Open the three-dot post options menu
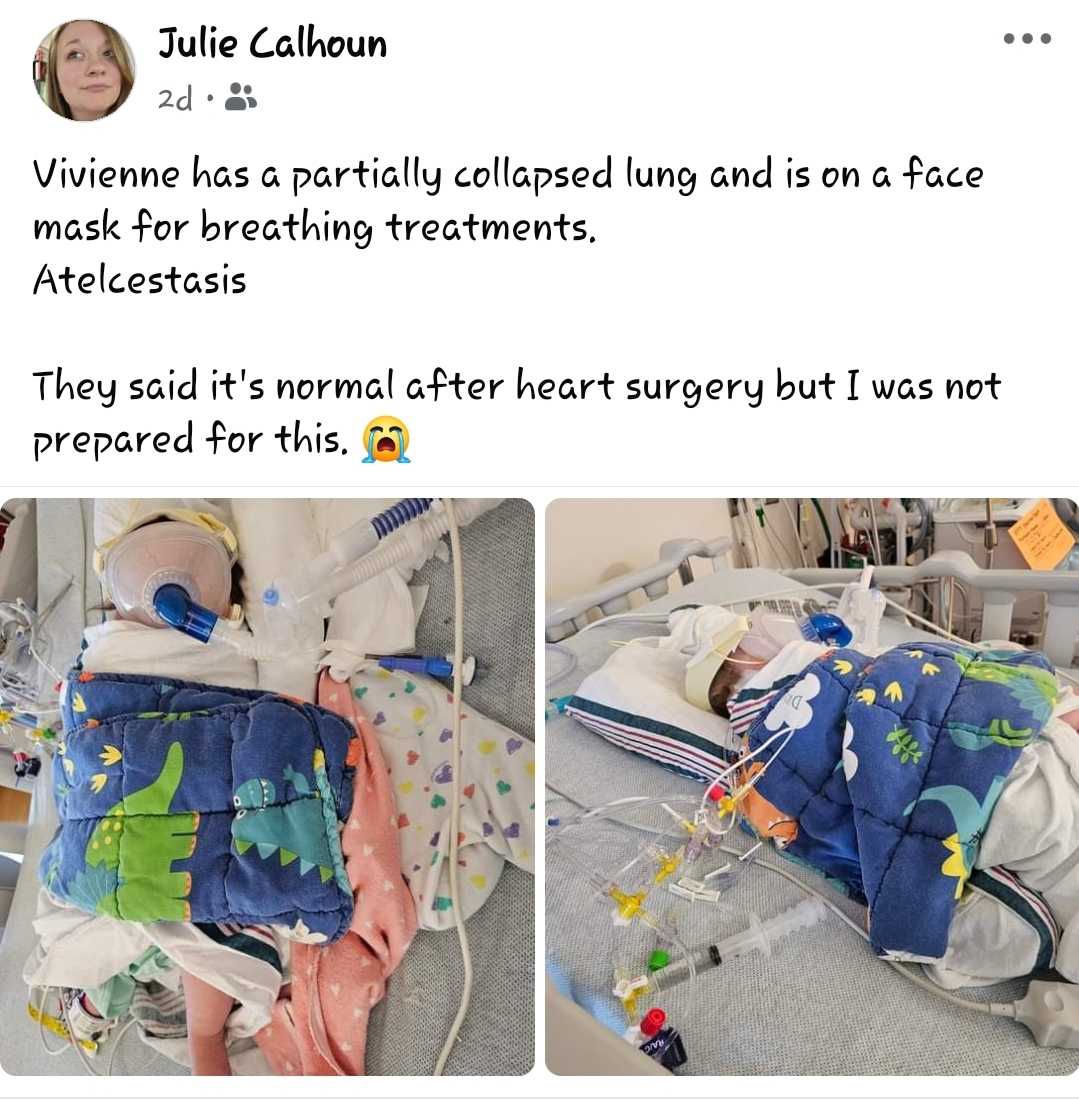 click(x=1027, y=38)
